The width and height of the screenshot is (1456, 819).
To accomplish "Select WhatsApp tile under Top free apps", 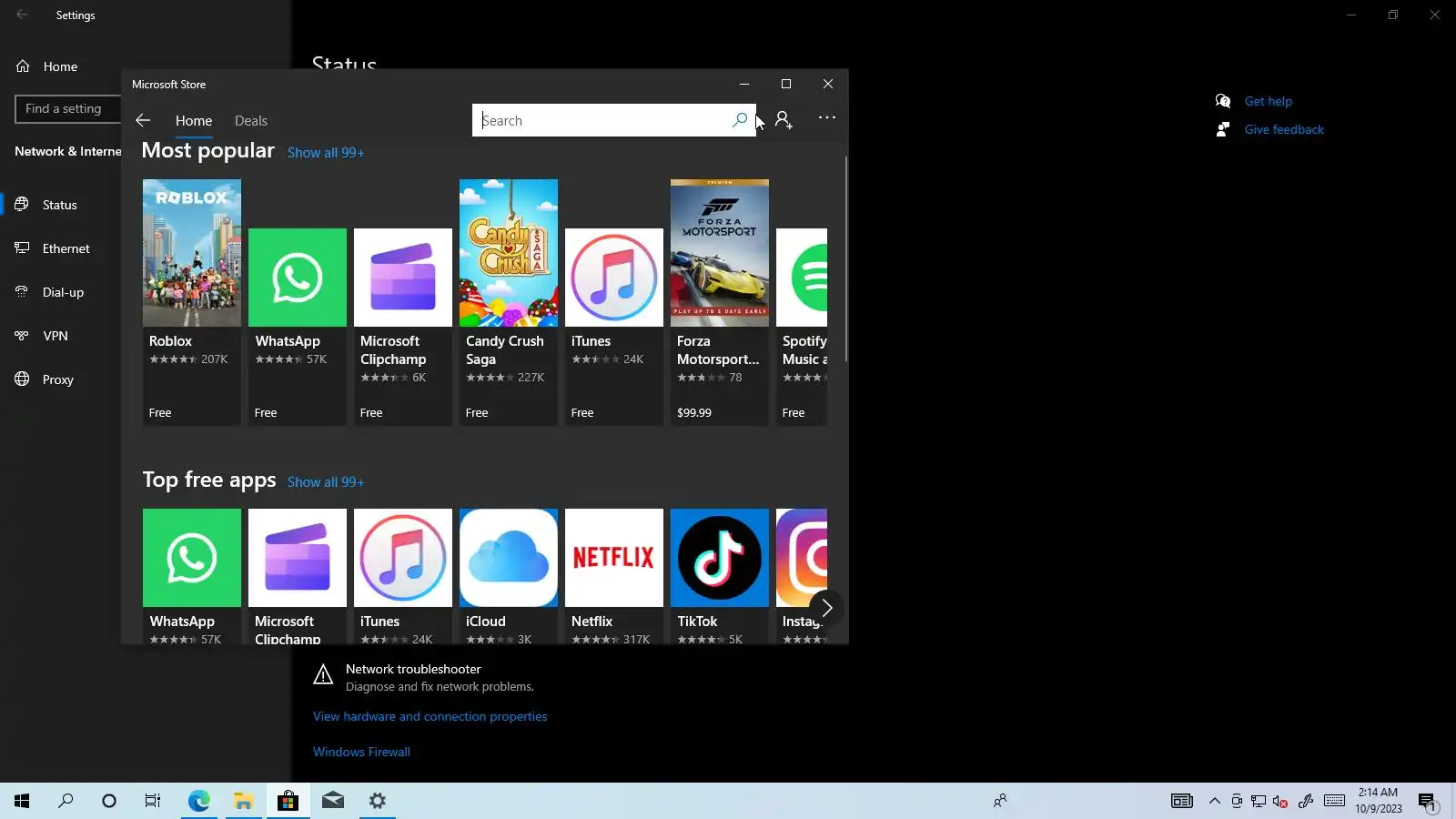I will pos(192,576).
